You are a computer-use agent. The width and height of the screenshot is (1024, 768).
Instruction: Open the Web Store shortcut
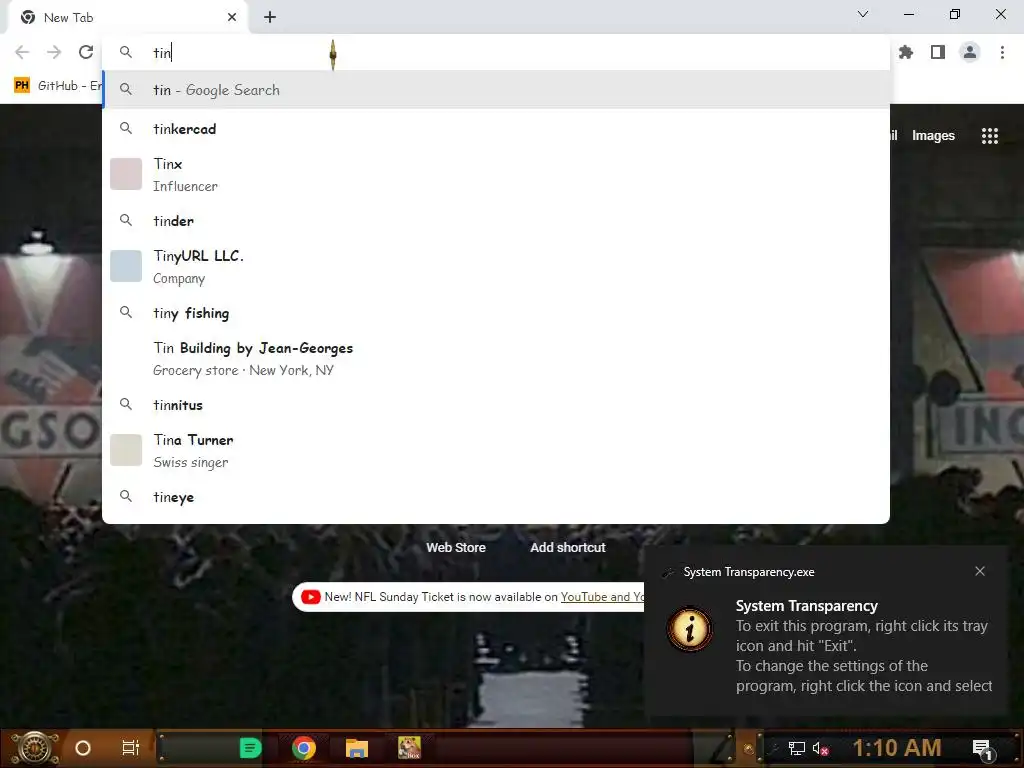point(456,547)
